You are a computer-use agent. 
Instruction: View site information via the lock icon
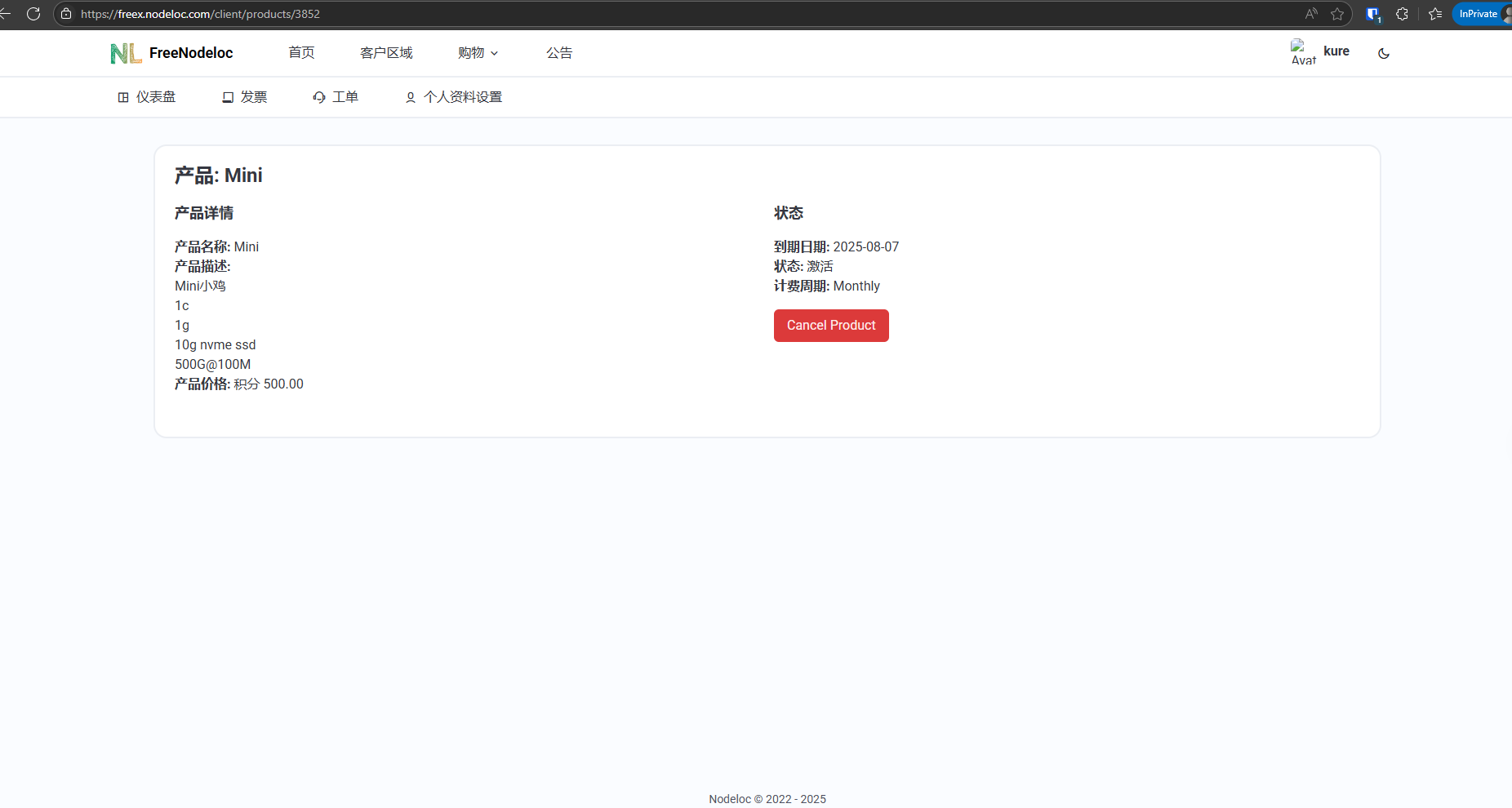[66, 14]
